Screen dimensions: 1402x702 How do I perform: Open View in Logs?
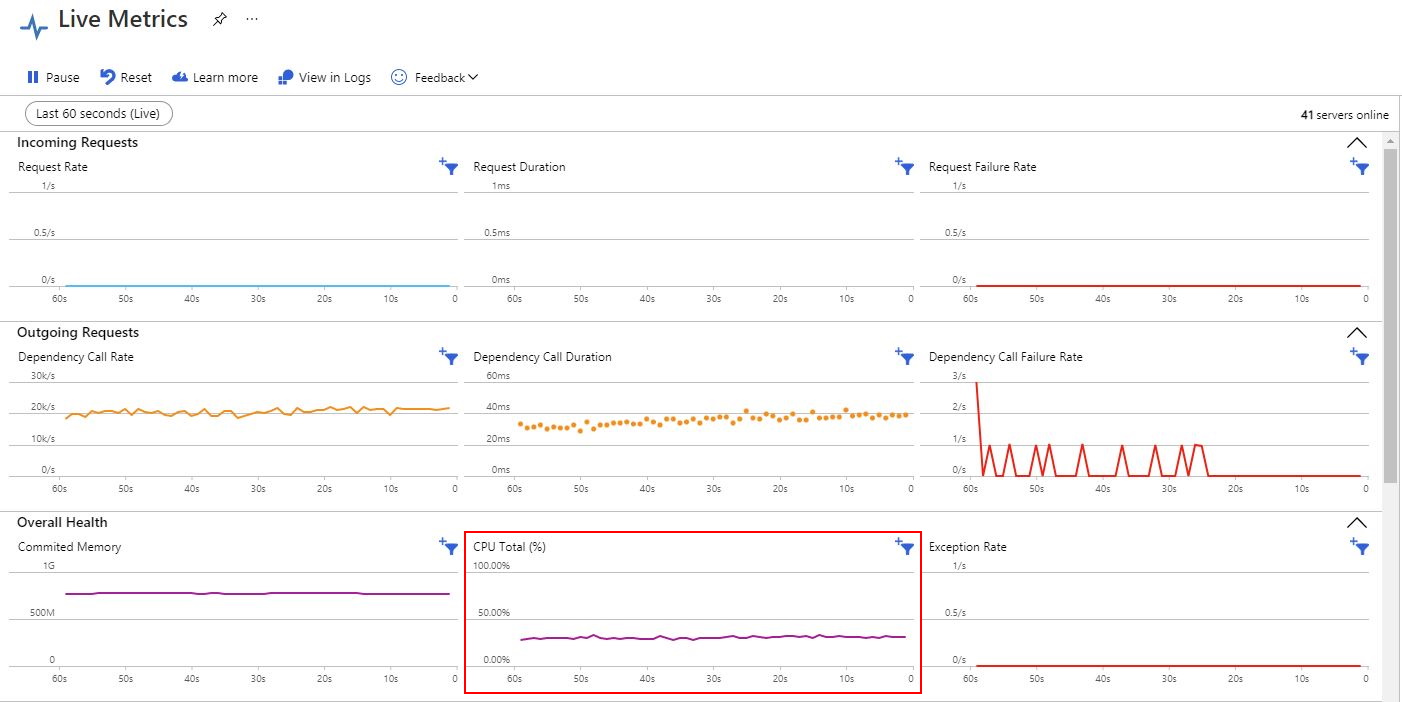click(324, 77)
